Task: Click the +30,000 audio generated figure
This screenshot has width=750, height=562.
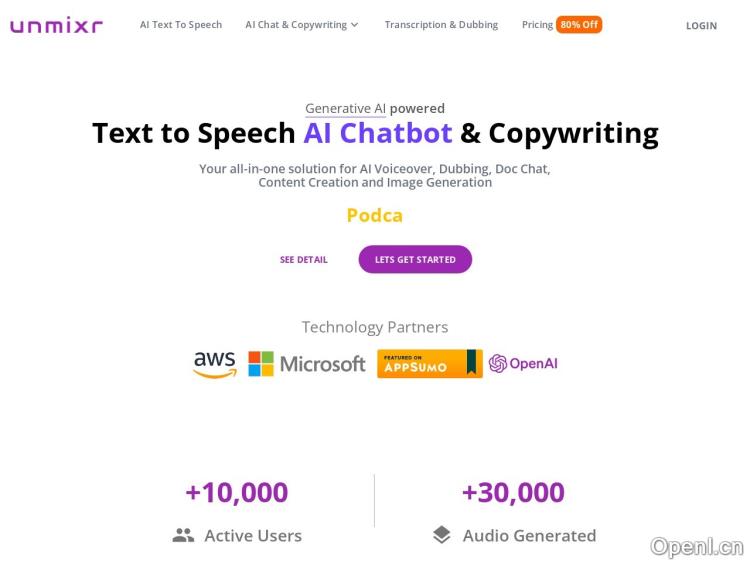Action: [x=513, y=493]
